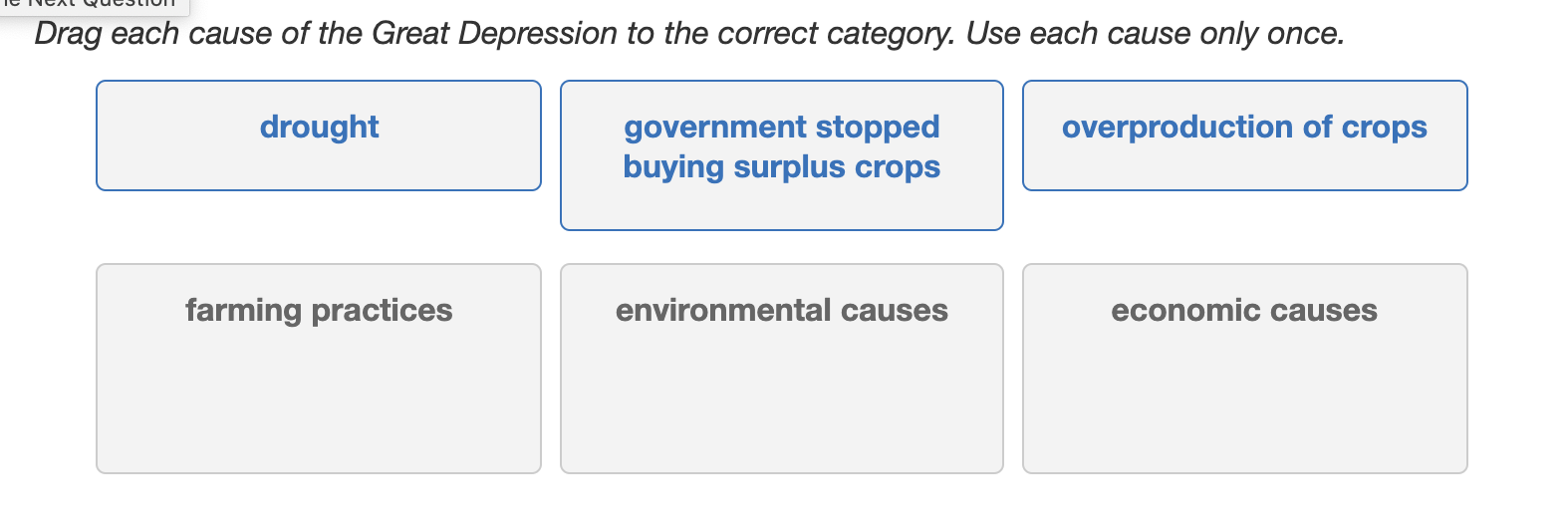Click the buying surplus crops text line
The height and width of the screenshot is (532, 1568).
point(782,167)
